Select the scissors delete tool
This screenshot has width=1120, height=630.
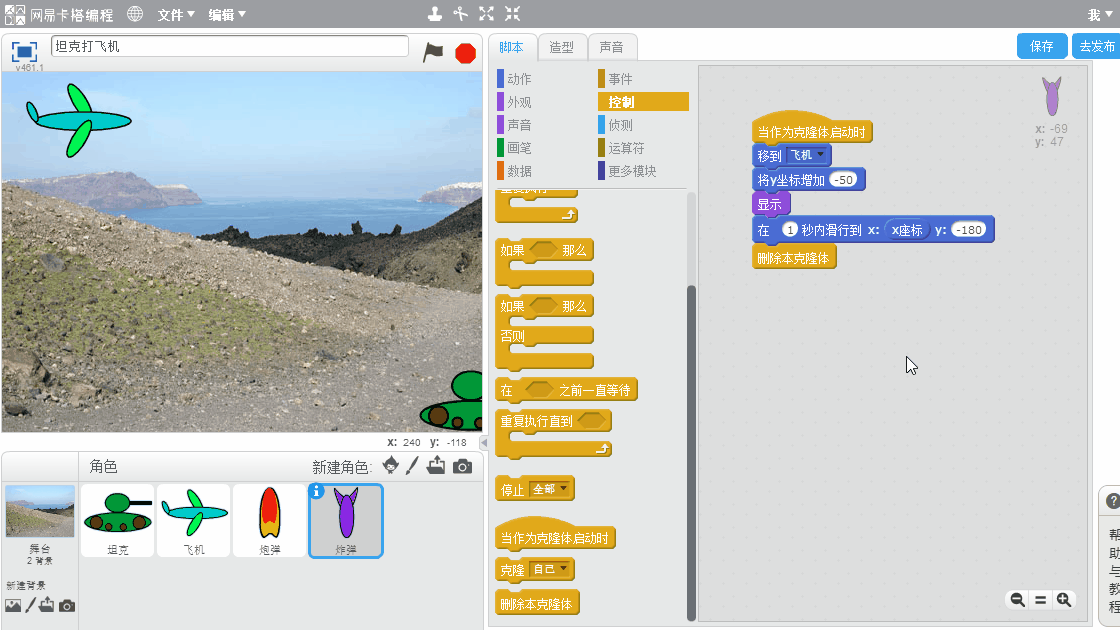pyautogui.click(x=461, y=14)
